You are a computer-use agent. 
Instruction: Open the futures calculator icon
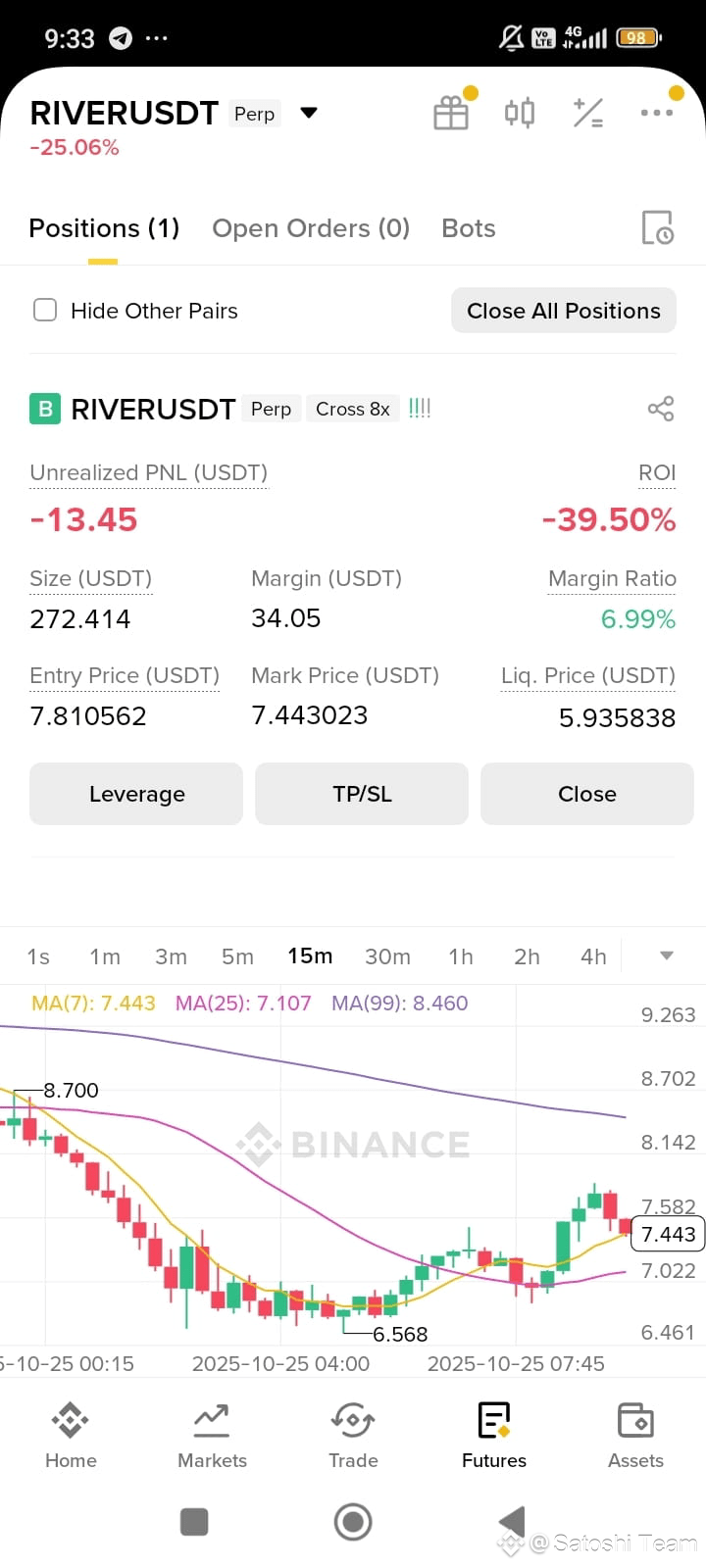[588, 113]
